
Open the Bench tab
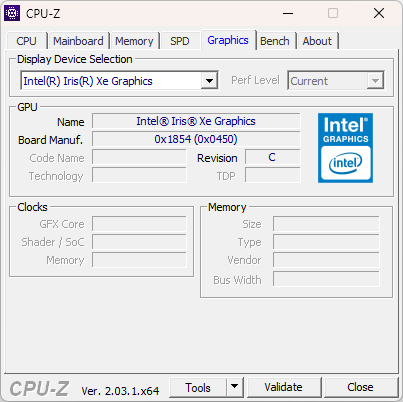click(275, 41)
